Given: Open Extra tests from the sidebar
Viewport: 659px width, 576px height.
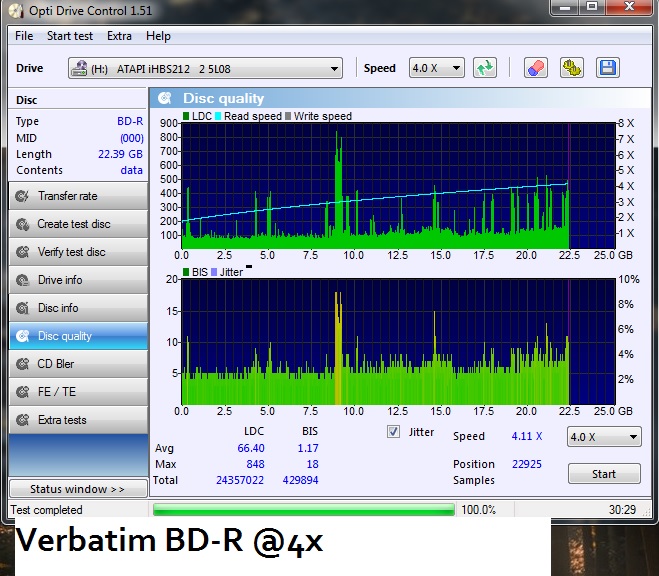Looking at the screenshot, I should pos(78,420).
